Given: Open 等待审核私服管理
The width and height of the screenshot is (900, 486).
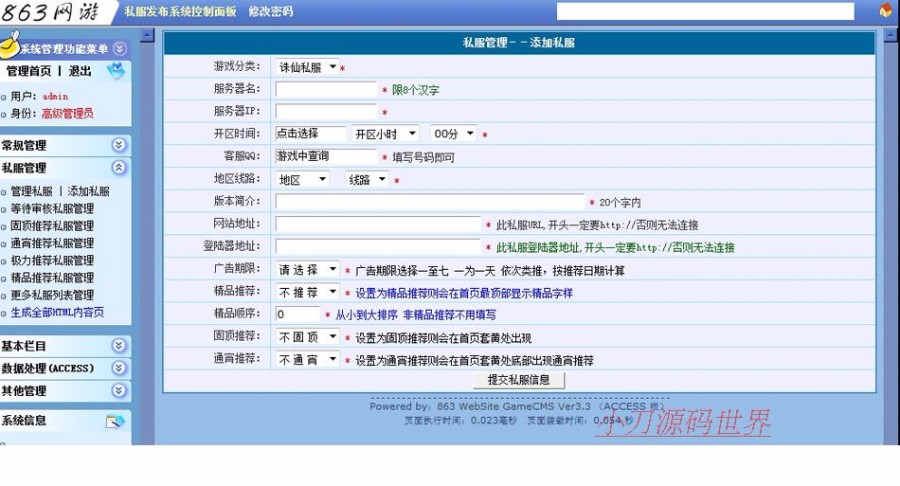Looking at the screenshot, I should pos(52,208).
